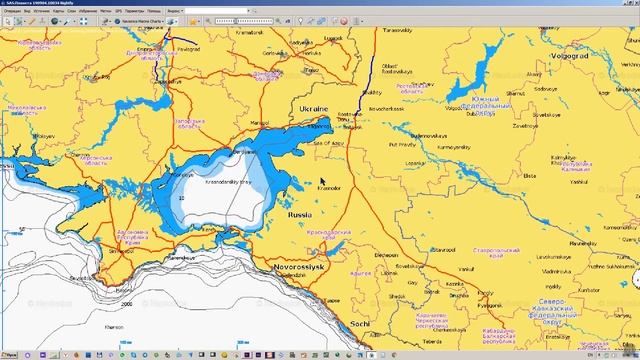Click the add path icon

[x=311, y=21]
